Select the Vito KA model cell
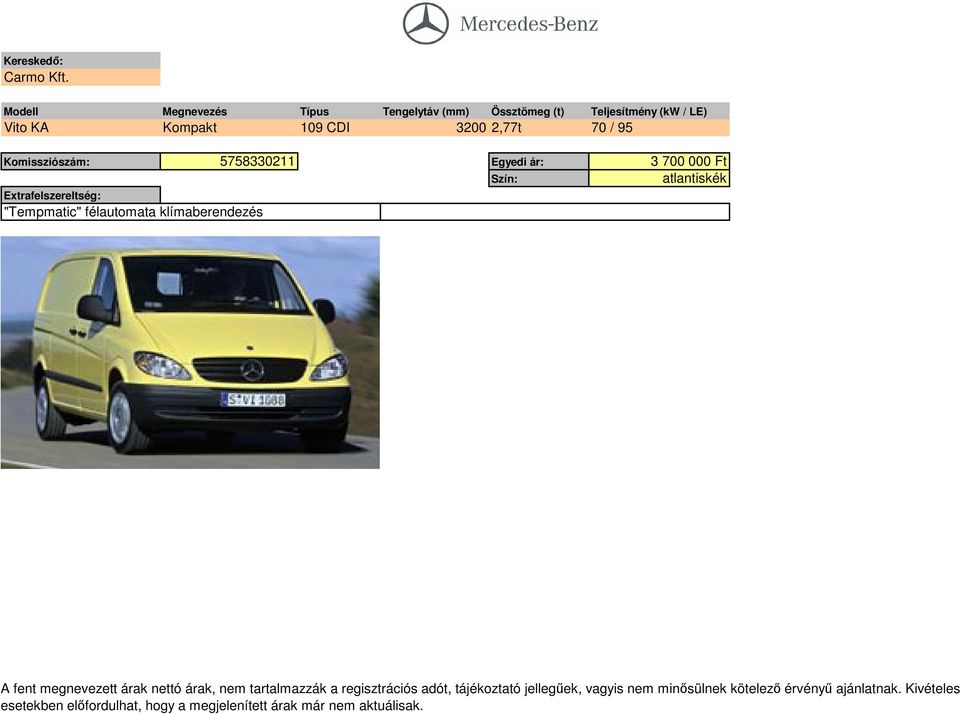This screenshot has height=714, width=960. tap(26, 127)
